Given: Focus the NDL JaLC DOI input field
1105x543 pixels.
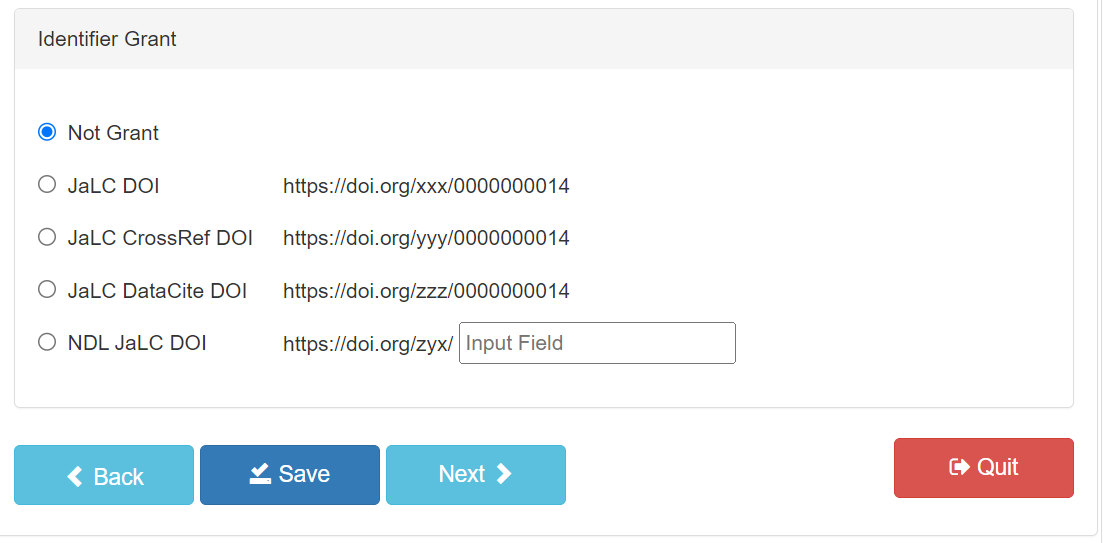Looking at the screenshot, I should coord(597,343).
